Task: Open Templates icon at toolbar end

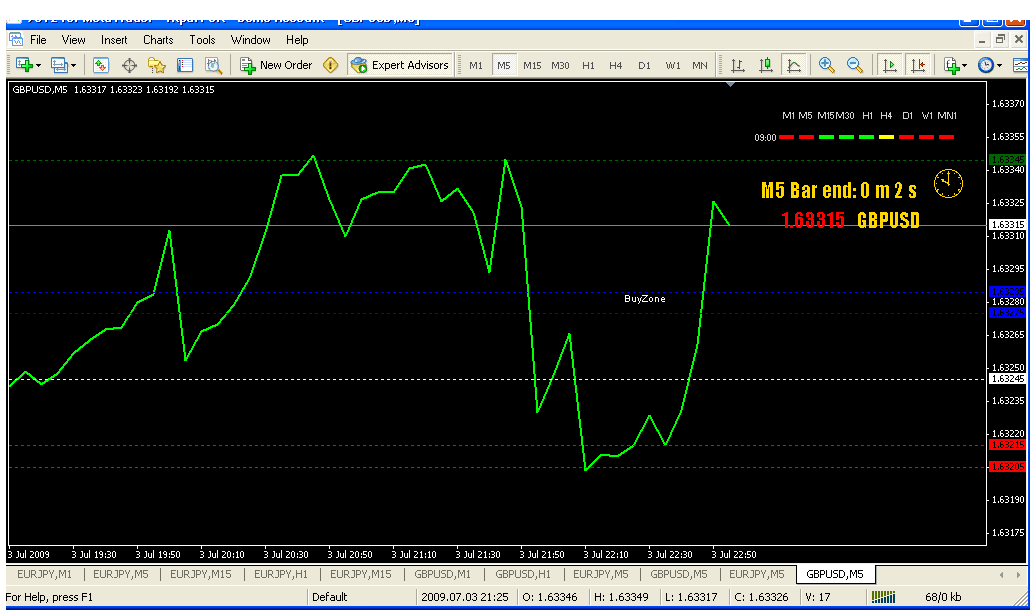Action: pos(1021,65)
